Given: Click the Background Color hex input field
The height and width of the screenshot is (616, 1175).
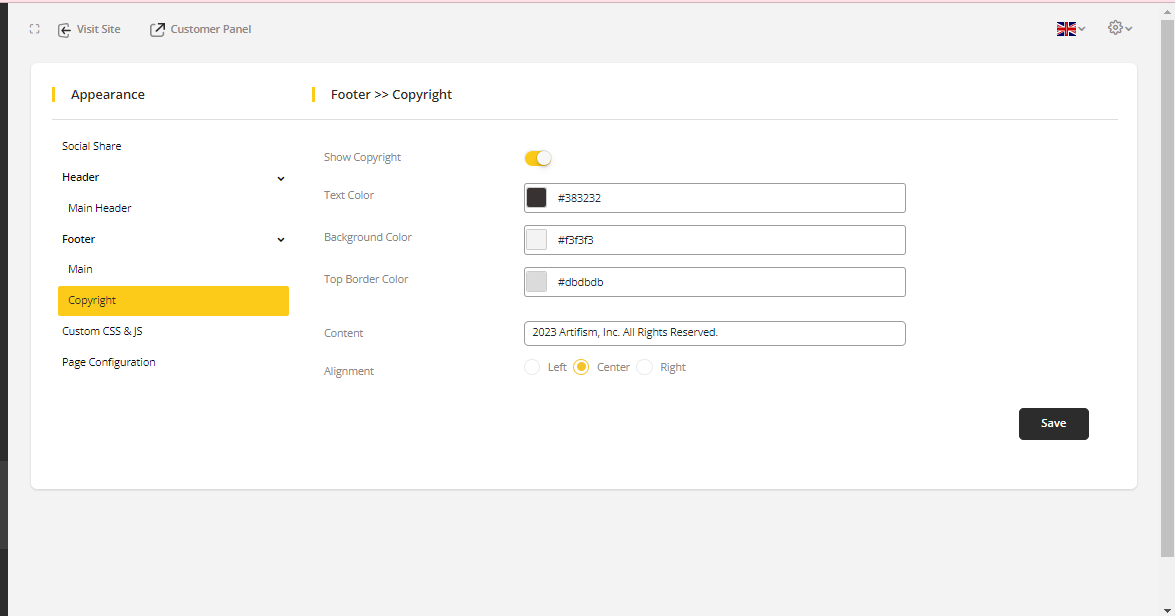Looking at the screenshot, I should (727, 240).
